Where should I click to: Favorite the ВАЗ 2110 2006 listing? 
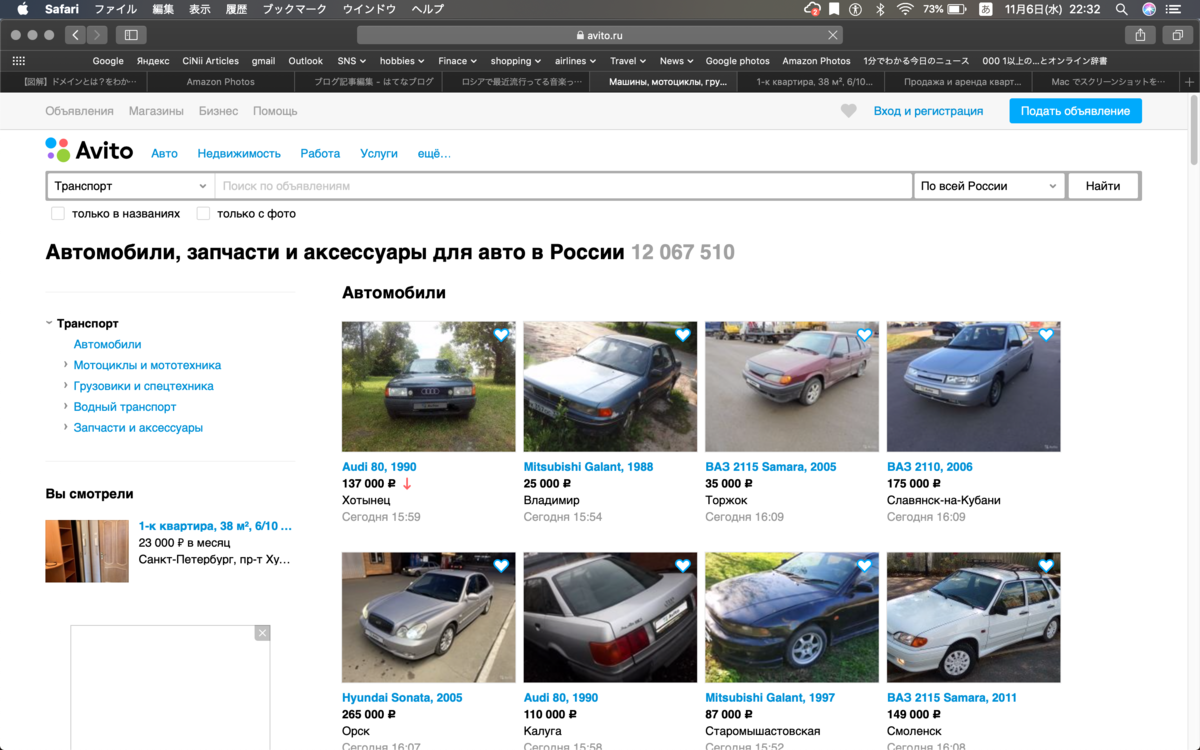(1046, 335)
